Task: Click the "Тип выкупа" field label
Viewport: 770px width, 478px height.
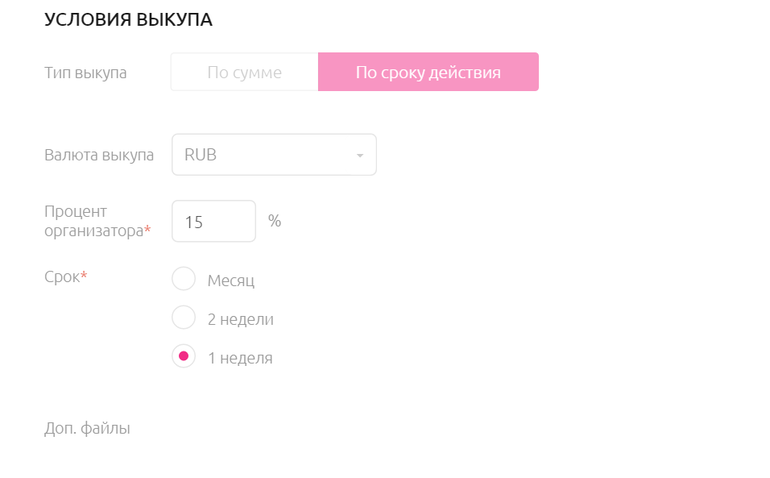Action: click(86, 72)
